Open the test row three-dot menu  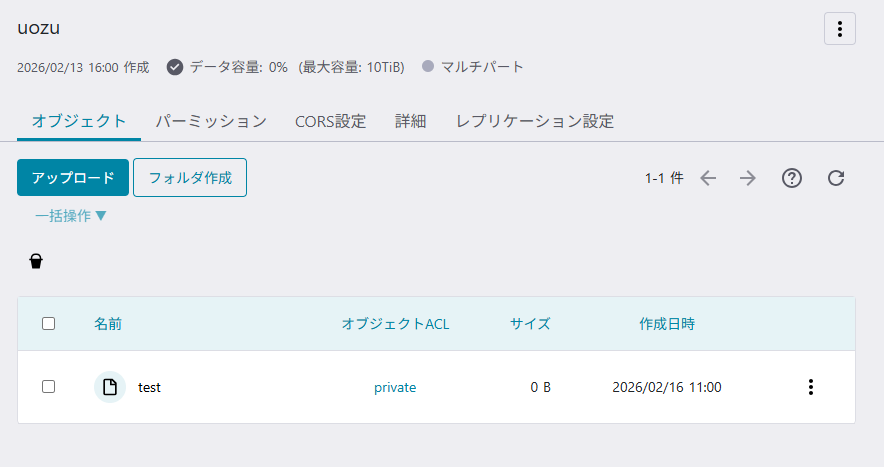(811, 387)
